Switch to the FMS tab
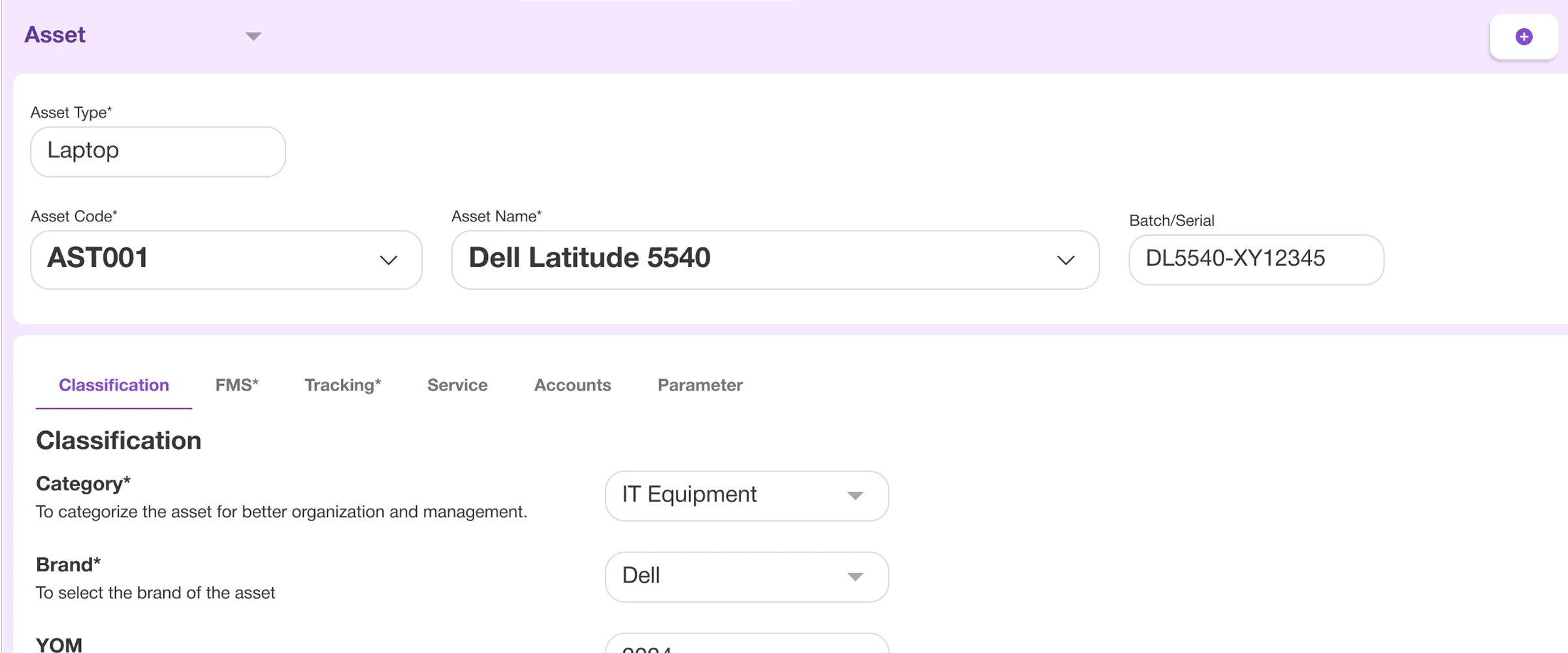The height and width of the screenshot is (653, 1568). point(237,385)
